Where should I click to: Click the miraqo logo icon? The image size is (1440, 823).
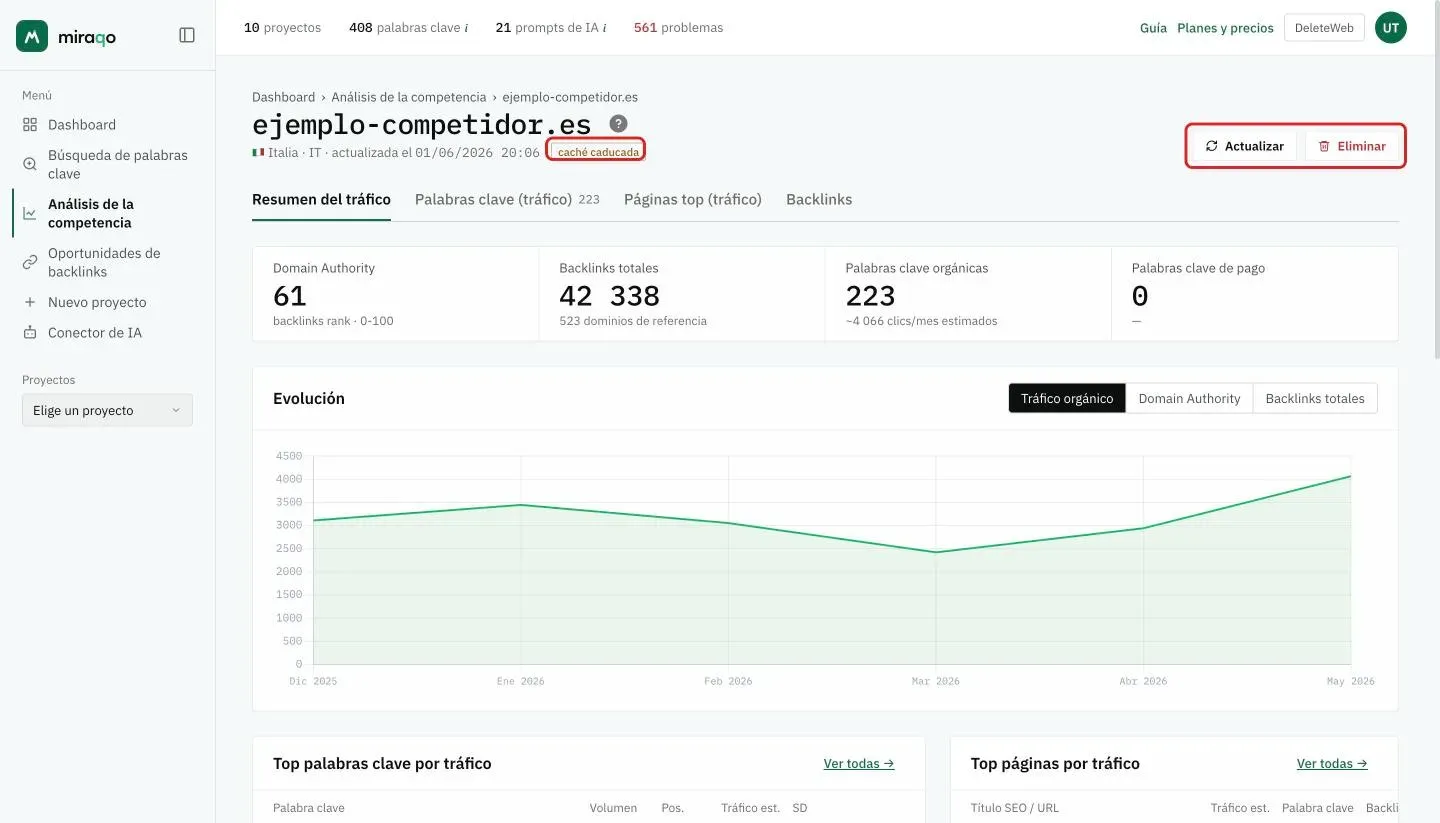tap(32, 36)
